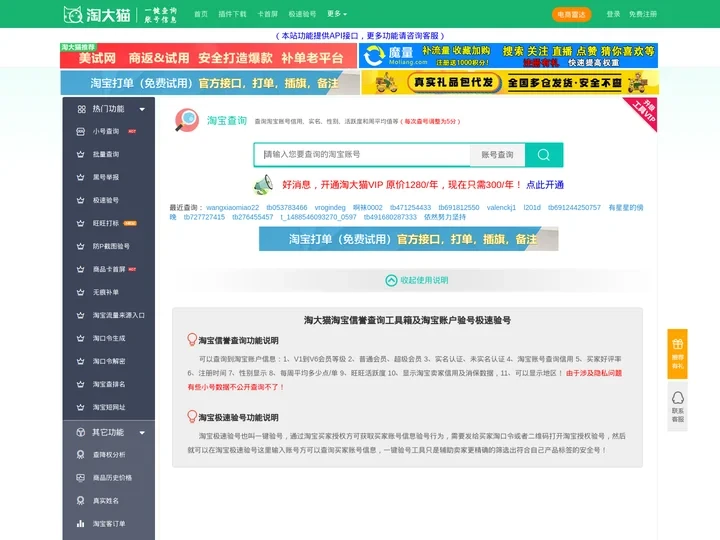Click the magnifier icon next to 淘宝查询 title
The image size is (720, 540).
[186, 120]
